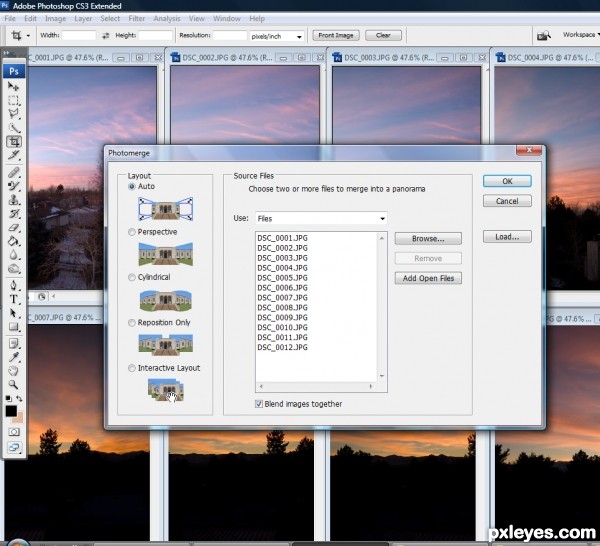Choose the Reposition Only layout option
Image resolution: width=600 pixels, height=546 pixels.
pos(132,323)
